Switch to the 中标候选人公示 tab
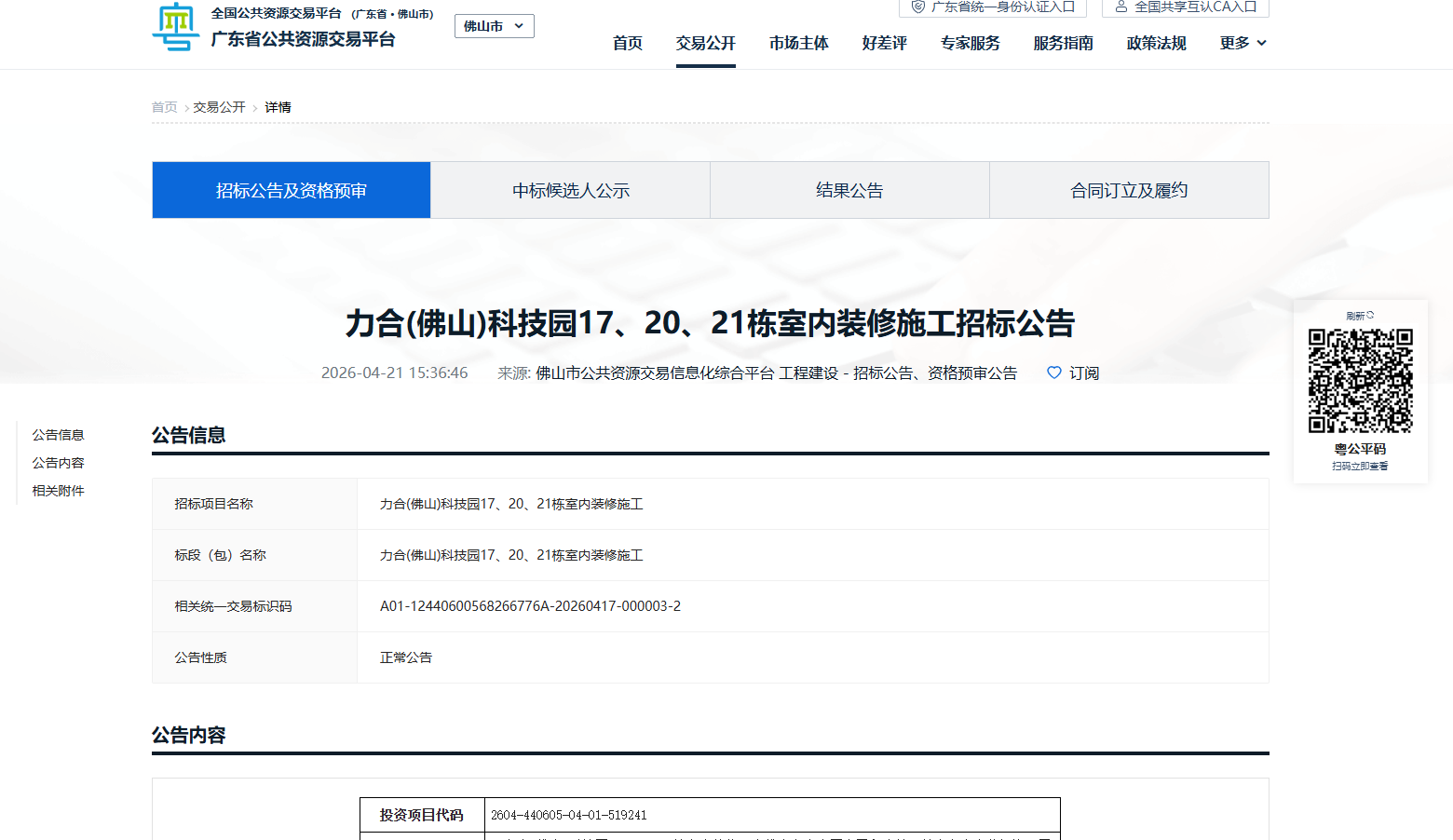The image size is (1453, 840). tap(570, 190)
